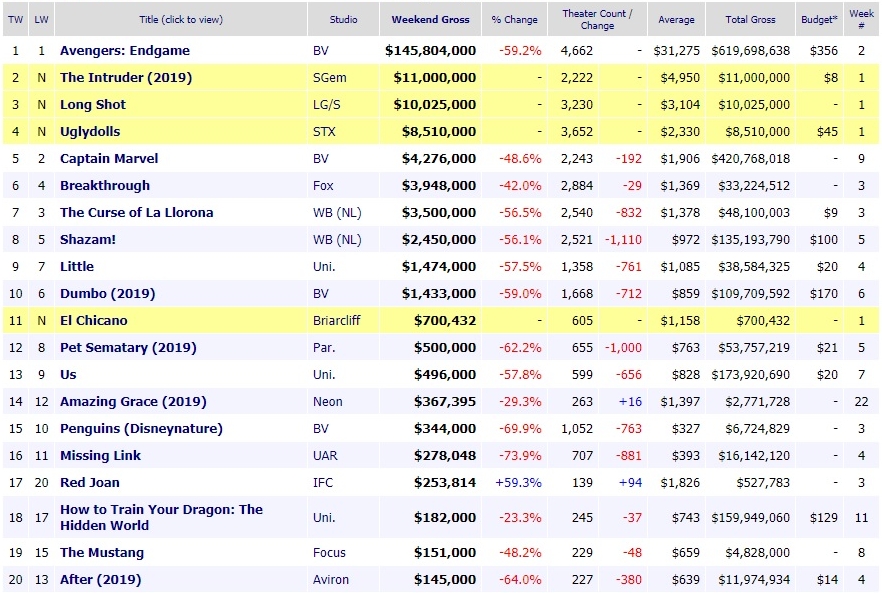
Task: Click Briarcliff studio link
Action: point(336,321)
